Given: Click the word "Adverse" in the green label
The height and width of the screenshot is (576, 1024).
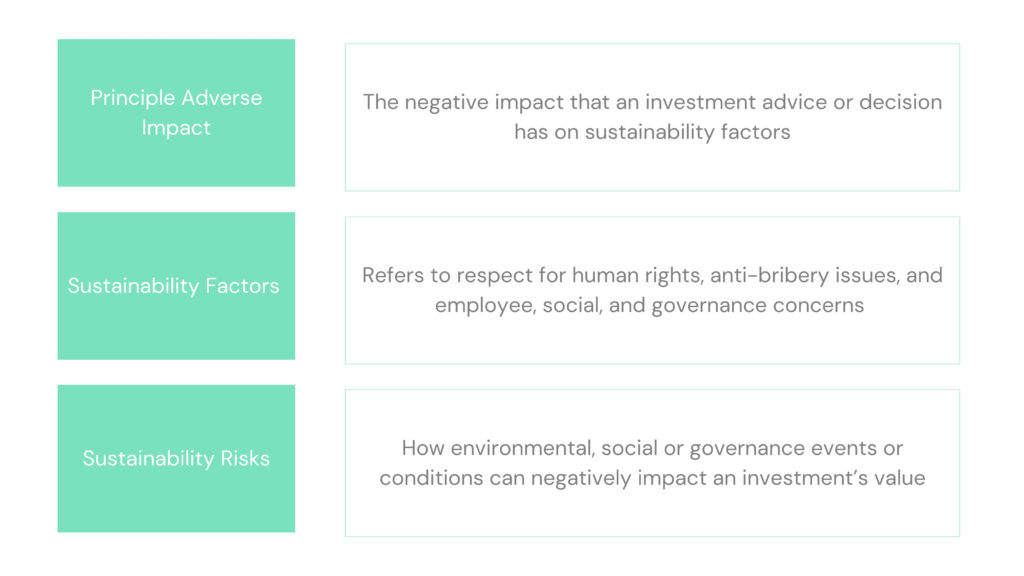Looking at the screenshot, I should click(x=221, y=98).
